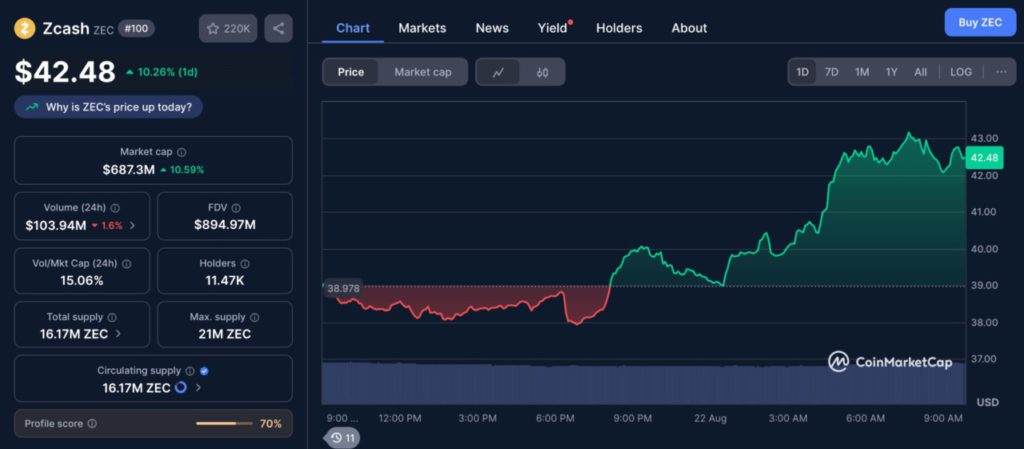Expand Circulating supply details chevron

(x=198, y=387)
